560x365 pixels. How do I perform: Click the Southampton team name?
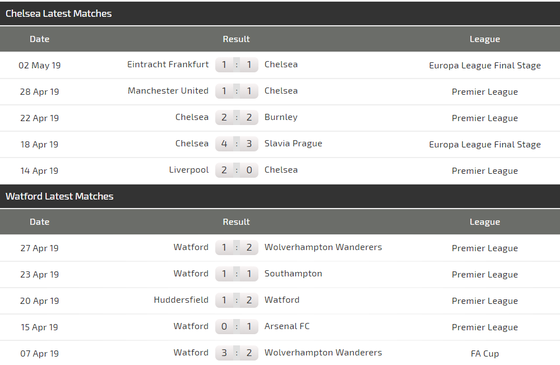[x=293, y=274]
